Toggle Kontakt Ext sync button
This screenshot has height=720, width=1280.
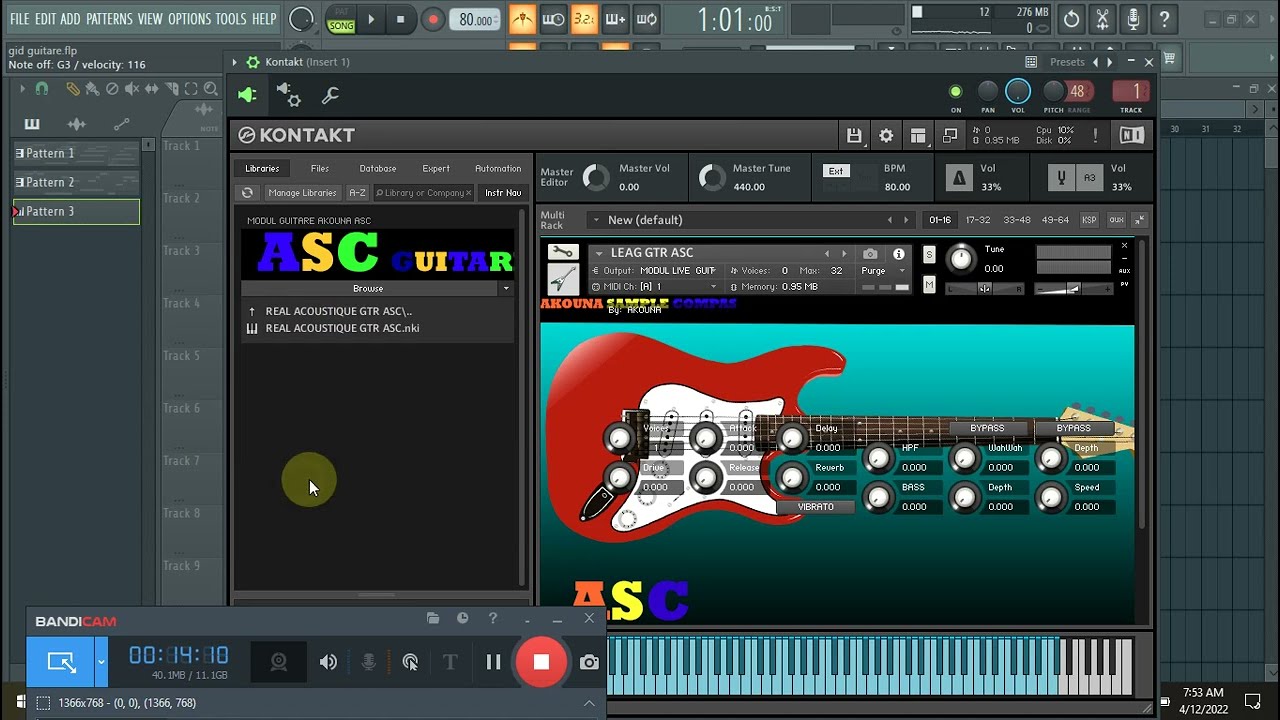836,171
